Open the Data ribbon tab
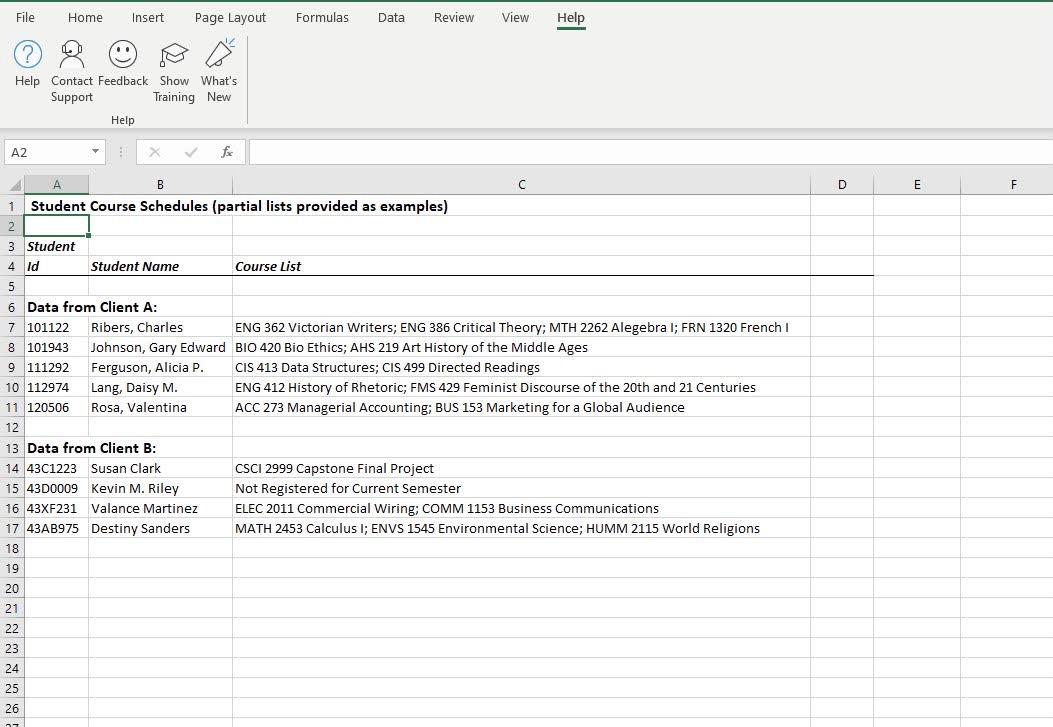Screen dimensions: 1053x727 pyautogui.click(x=391, y=18)
